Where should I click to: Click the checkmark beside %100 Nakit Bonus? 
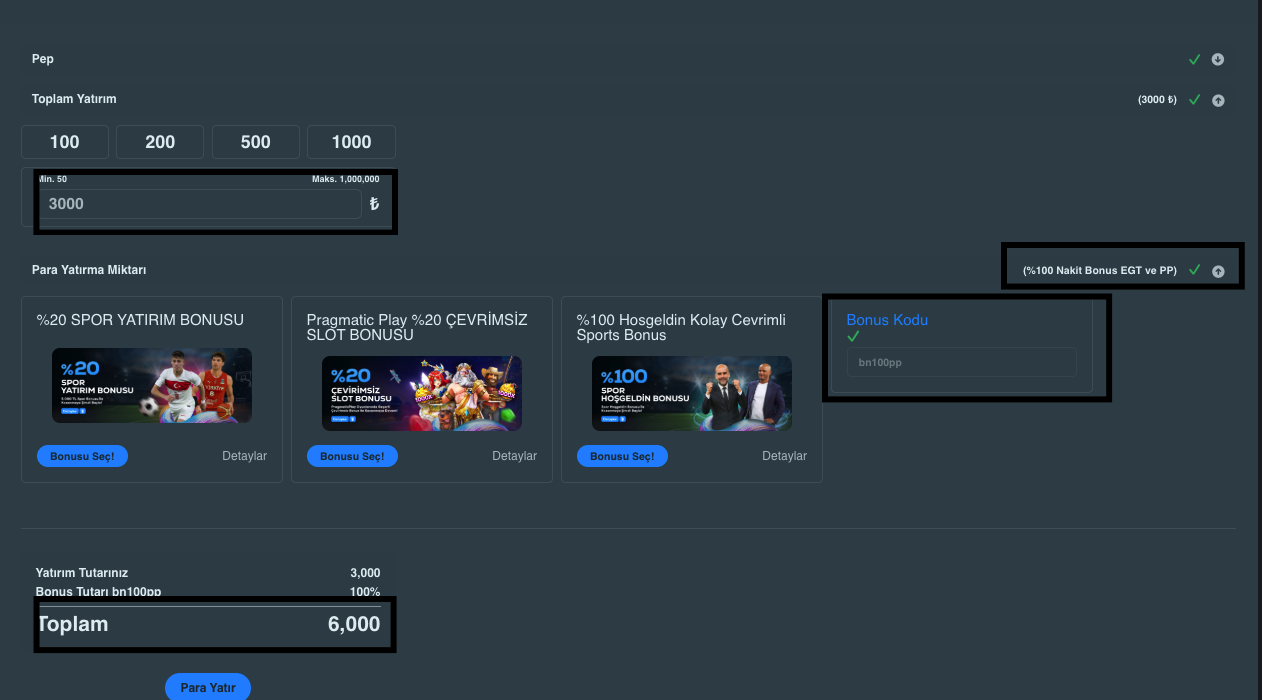click(1194, 270)
